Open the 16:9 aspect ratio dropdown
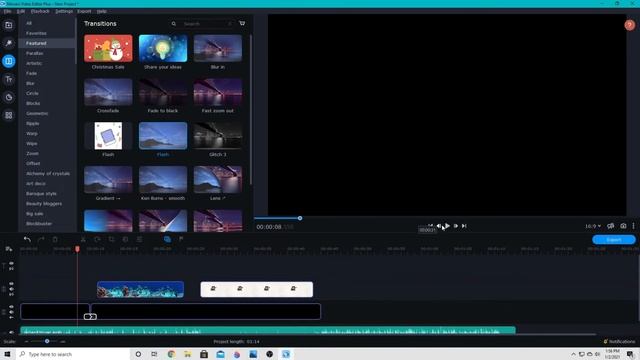This screenshot has width=640, height=360. 593,226
